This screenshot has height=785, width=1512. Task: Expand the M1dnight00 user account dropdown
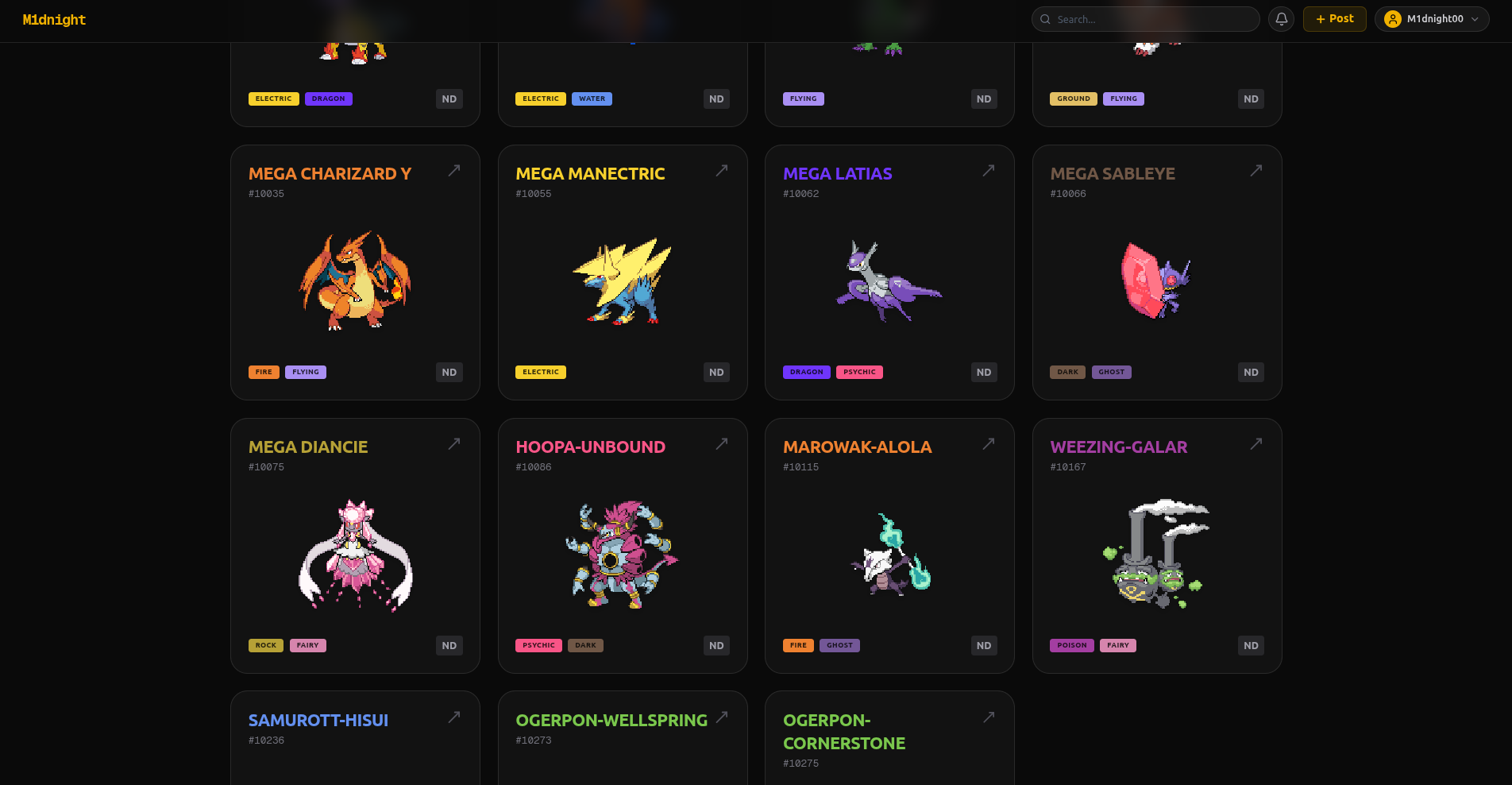[x=1432, y=19]
